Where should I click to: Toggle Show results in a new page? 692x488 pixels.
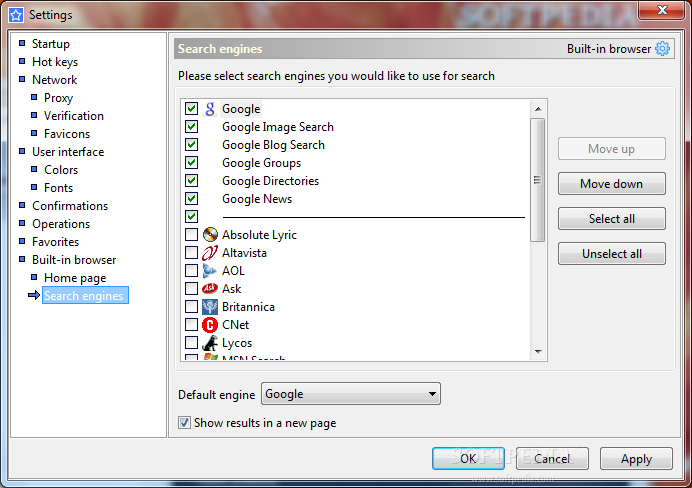click(184, 423)
